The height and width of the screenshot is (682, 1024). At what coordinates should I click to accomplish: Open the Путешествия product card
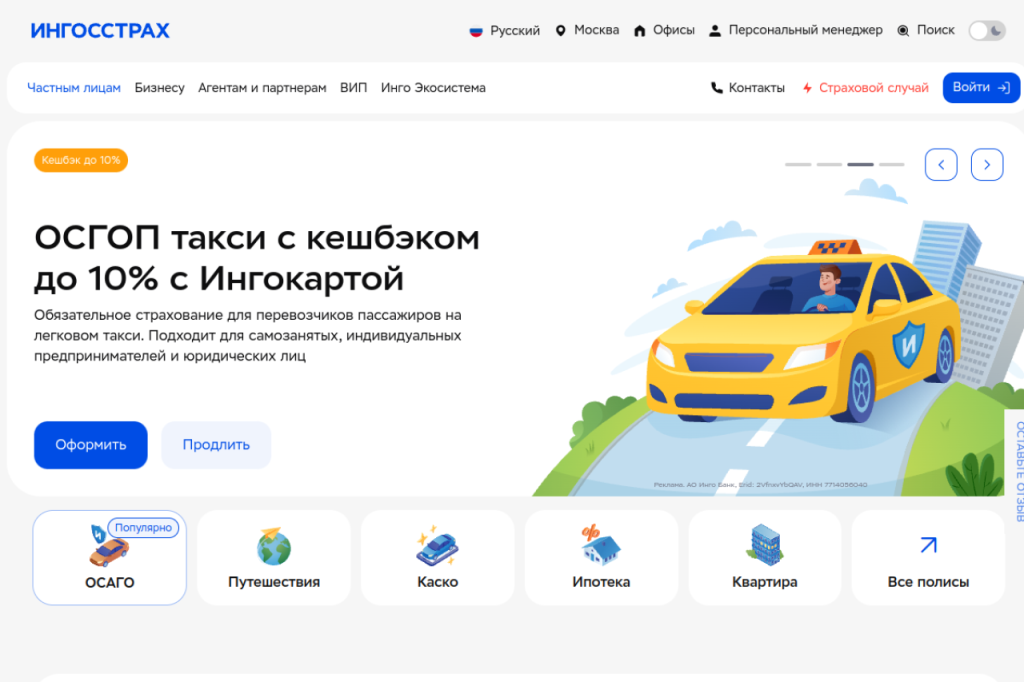point(274,557)
